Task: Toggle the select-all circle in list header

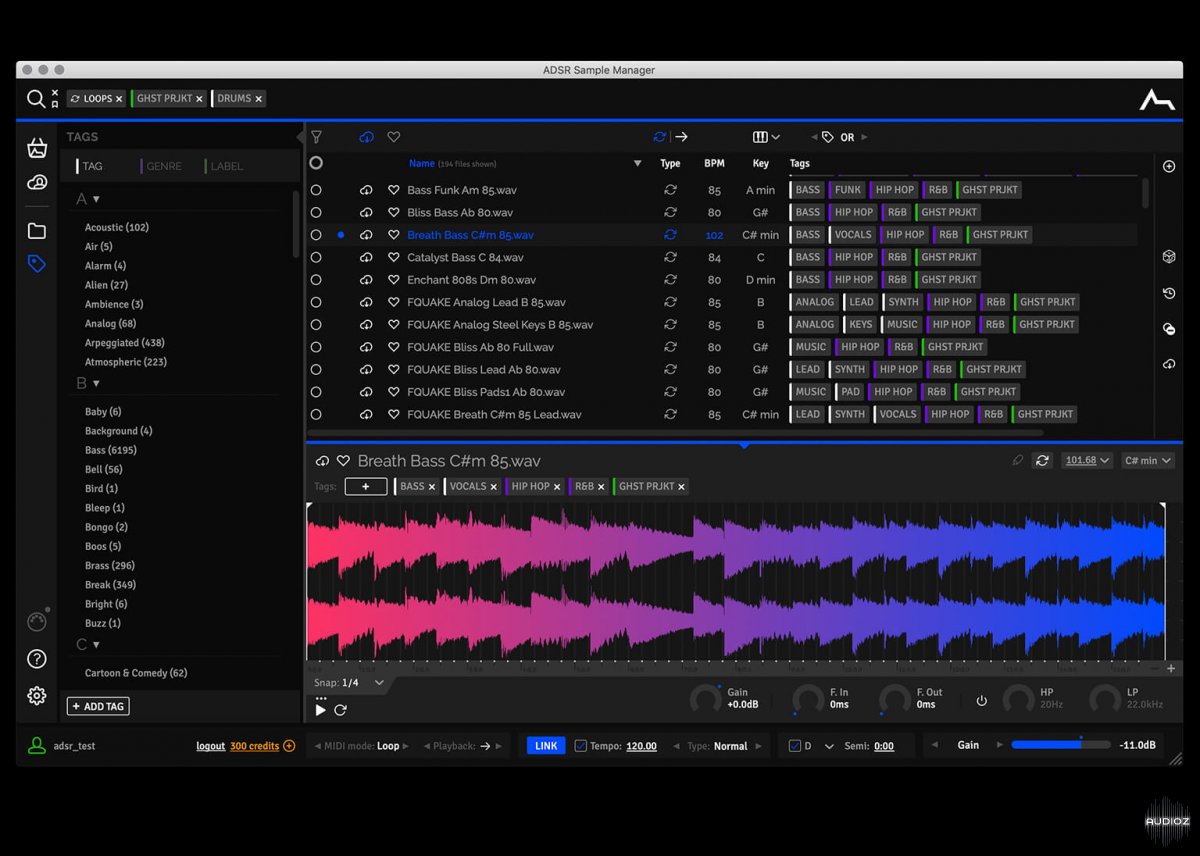Action: (x=316, y=163)
